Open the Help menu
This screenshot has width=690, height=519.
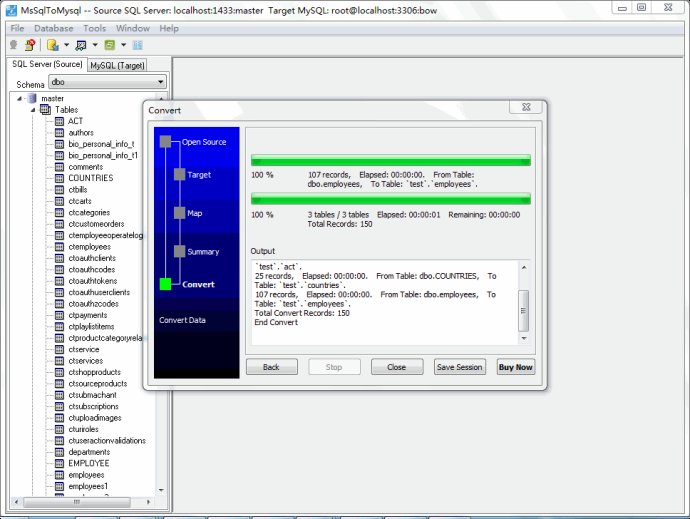(169, 28)
